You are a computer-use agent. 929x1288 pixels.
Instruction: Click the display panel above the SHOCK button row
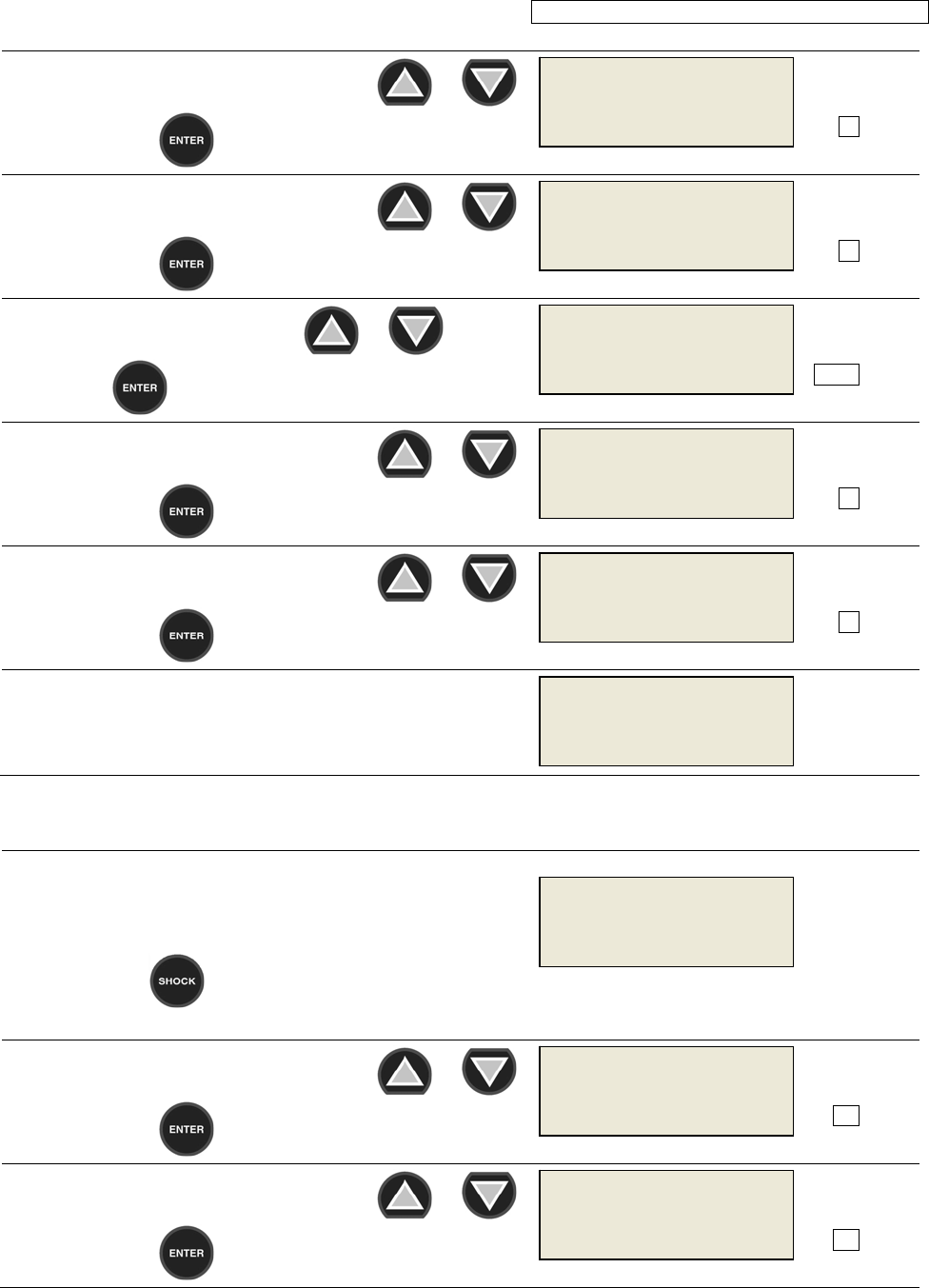[666, 721]
